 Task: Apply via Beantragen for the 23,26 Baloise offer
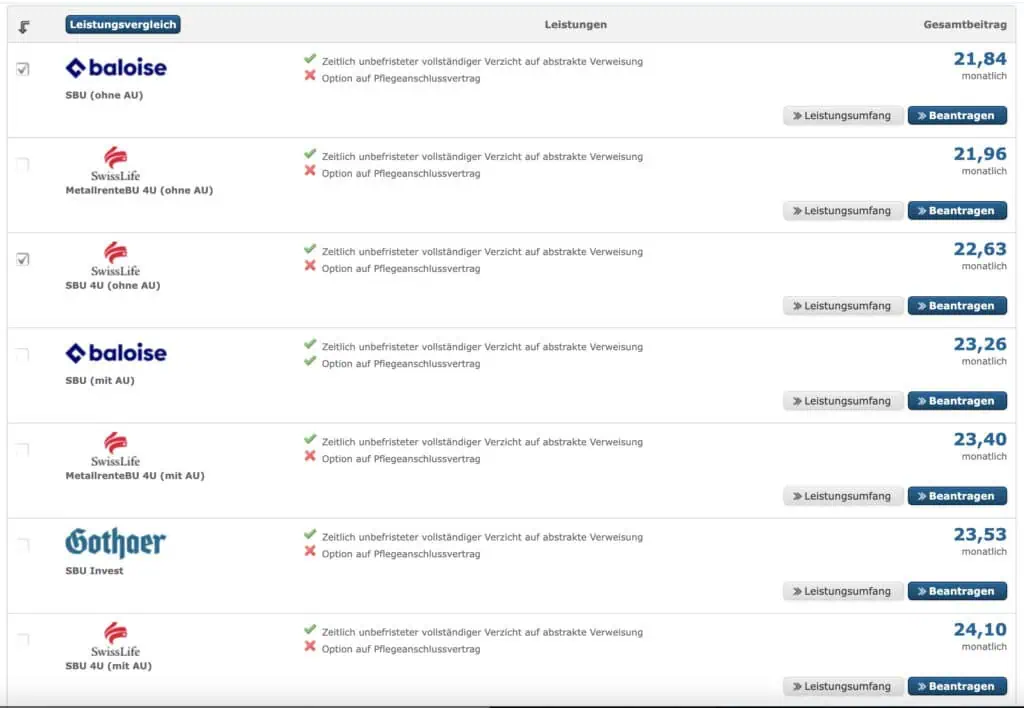956,401
